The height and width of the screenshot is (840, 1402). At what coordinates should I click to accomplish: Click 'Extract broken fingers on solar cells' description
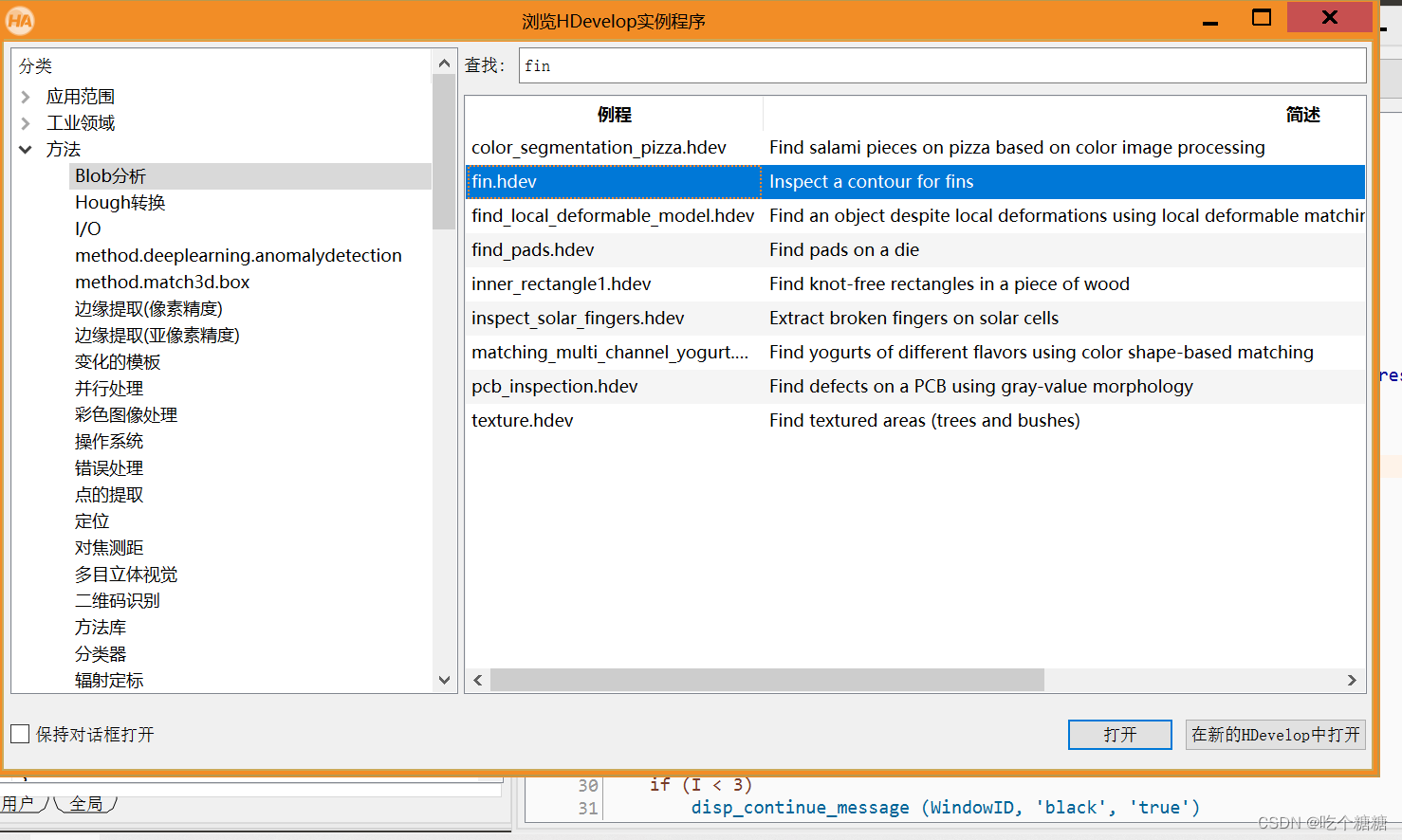click(x=913, y=319)
